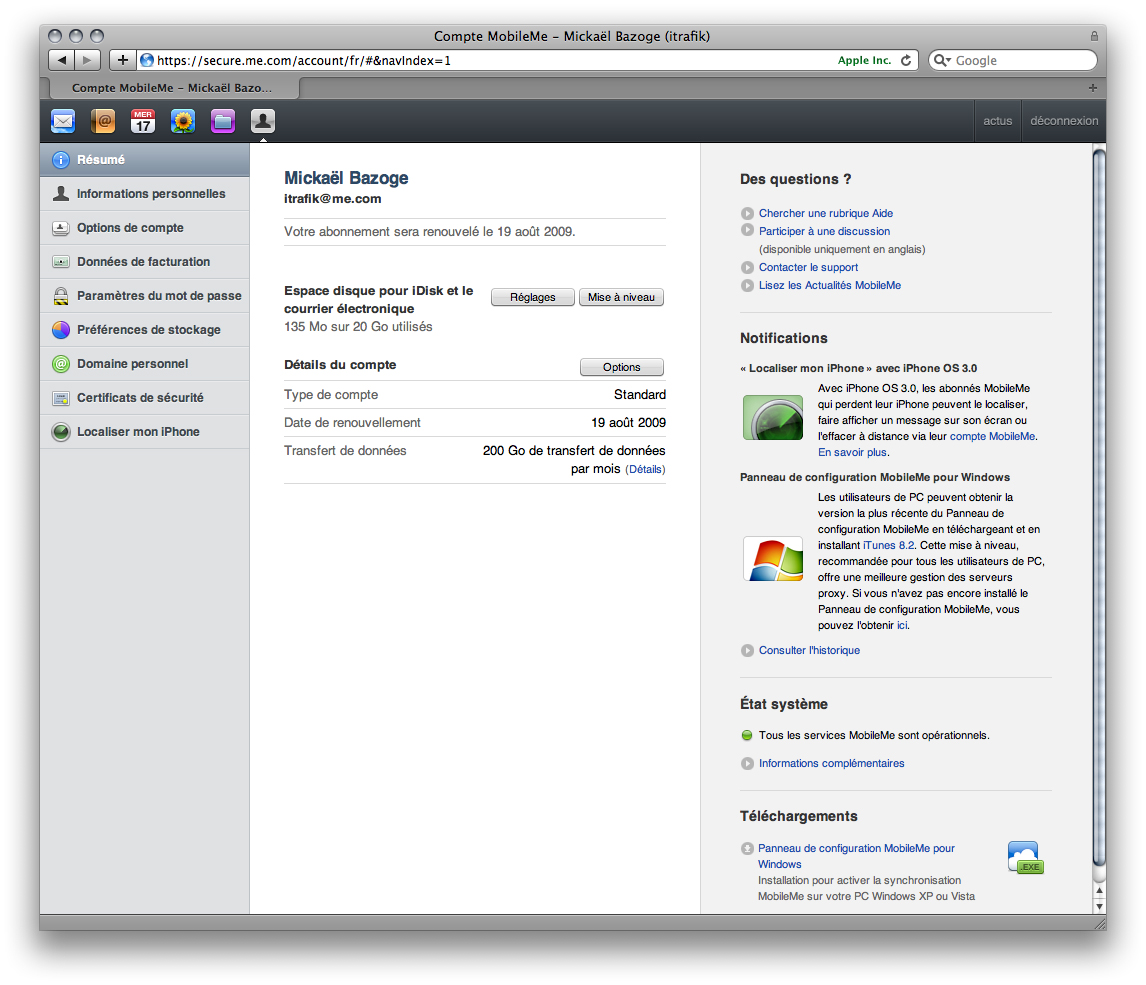This screenshot has width=1146, height=985.
Task: Click the itrafik@me.com email text
Action: 333,199
